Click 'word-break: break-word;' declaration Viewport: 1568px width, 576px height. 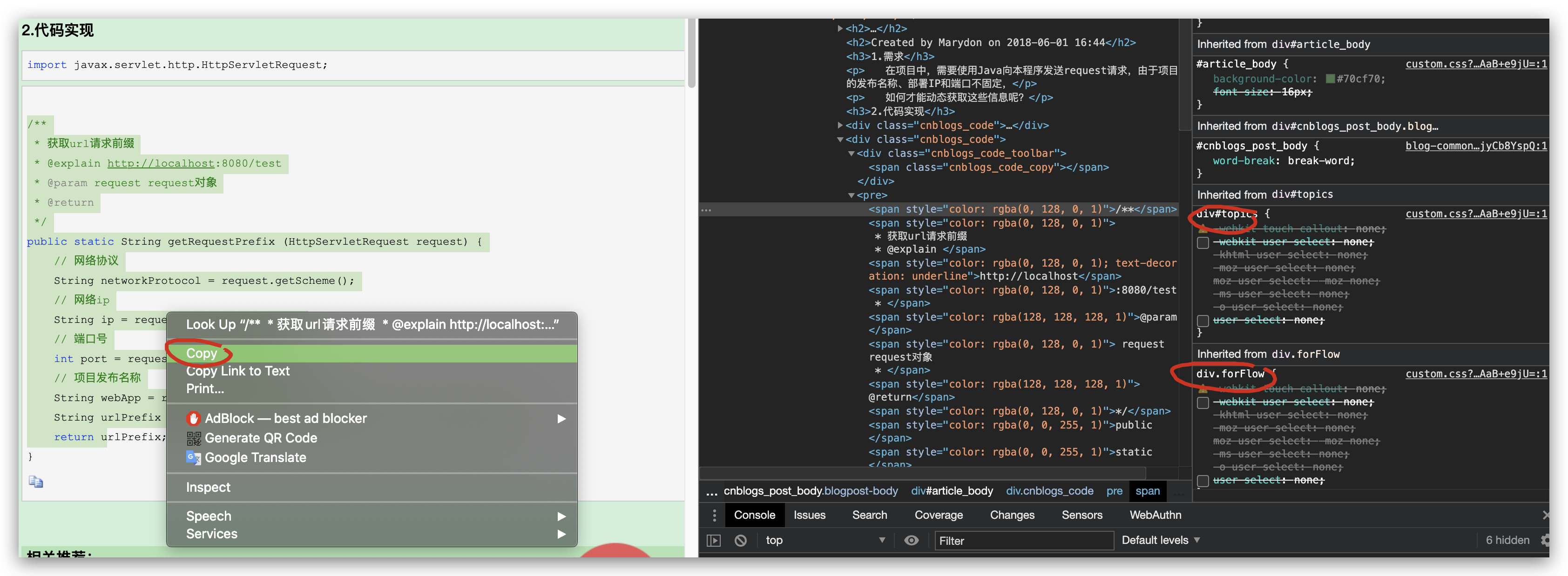1283,161
